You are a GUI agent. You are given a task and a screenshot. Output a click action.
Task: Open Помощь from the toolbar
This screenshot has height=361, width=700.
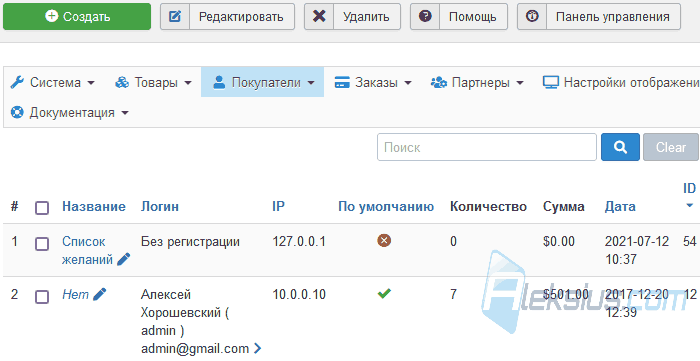pos(458,17)
